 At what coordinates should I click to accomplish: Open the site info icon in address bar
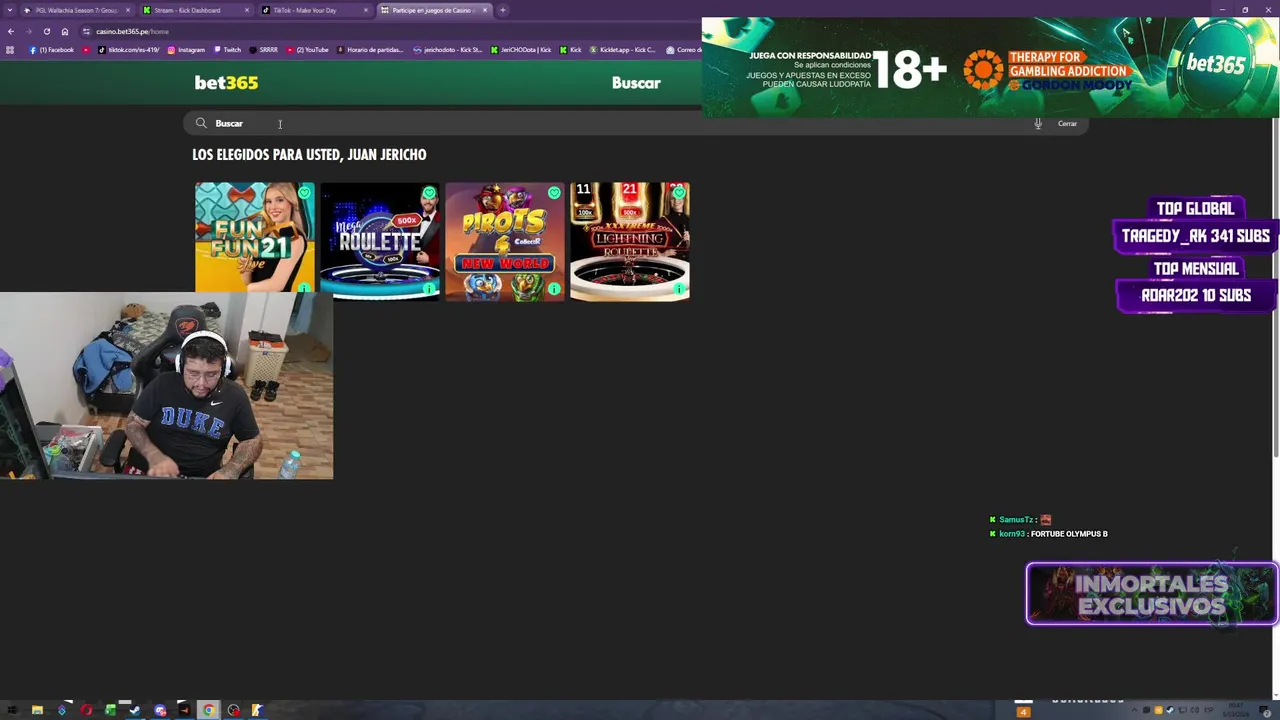click(86, 31)
